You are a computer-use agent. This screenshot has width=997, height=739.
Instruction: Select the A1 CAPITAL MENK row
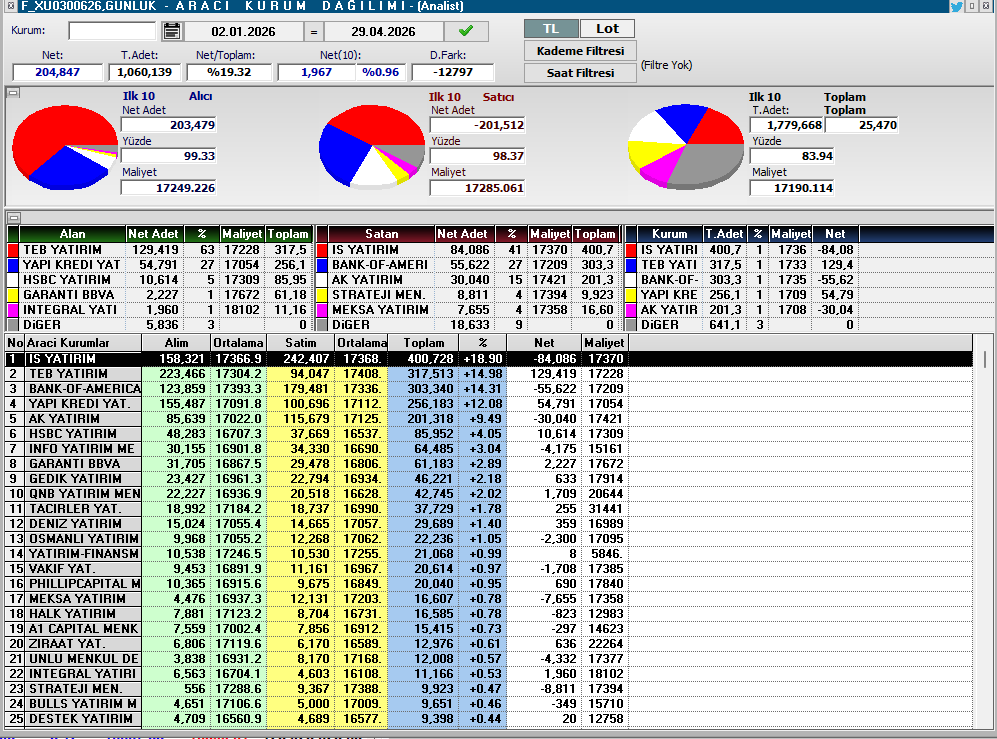pyautogui.click(x=488, y=629)
